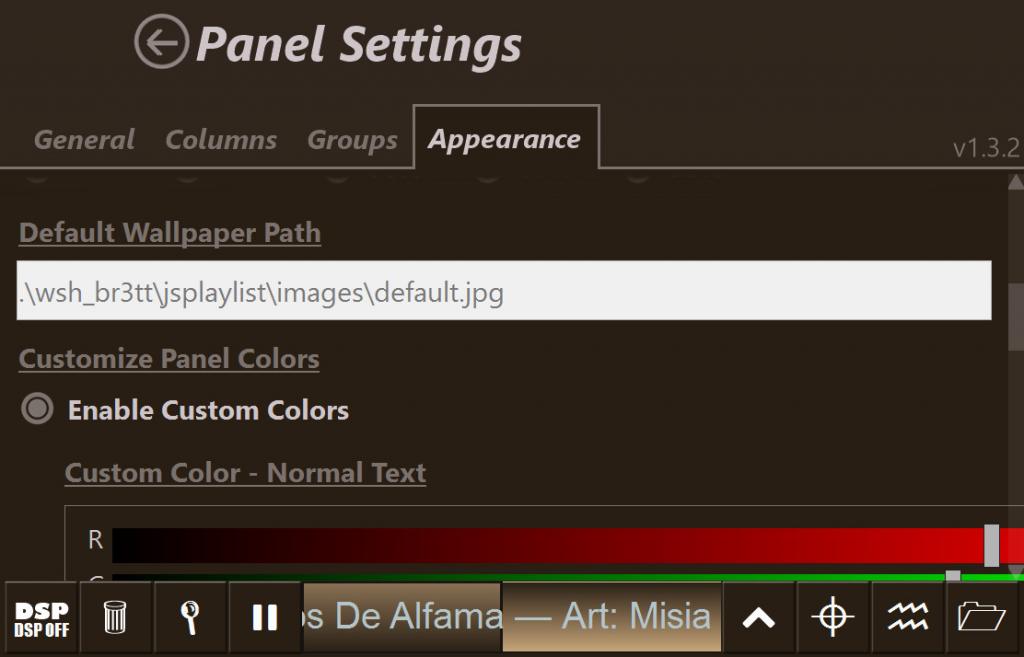1024x657 pixels.
Task: Click the Default Wallpaper Path field
Action: tap(504, 291)
